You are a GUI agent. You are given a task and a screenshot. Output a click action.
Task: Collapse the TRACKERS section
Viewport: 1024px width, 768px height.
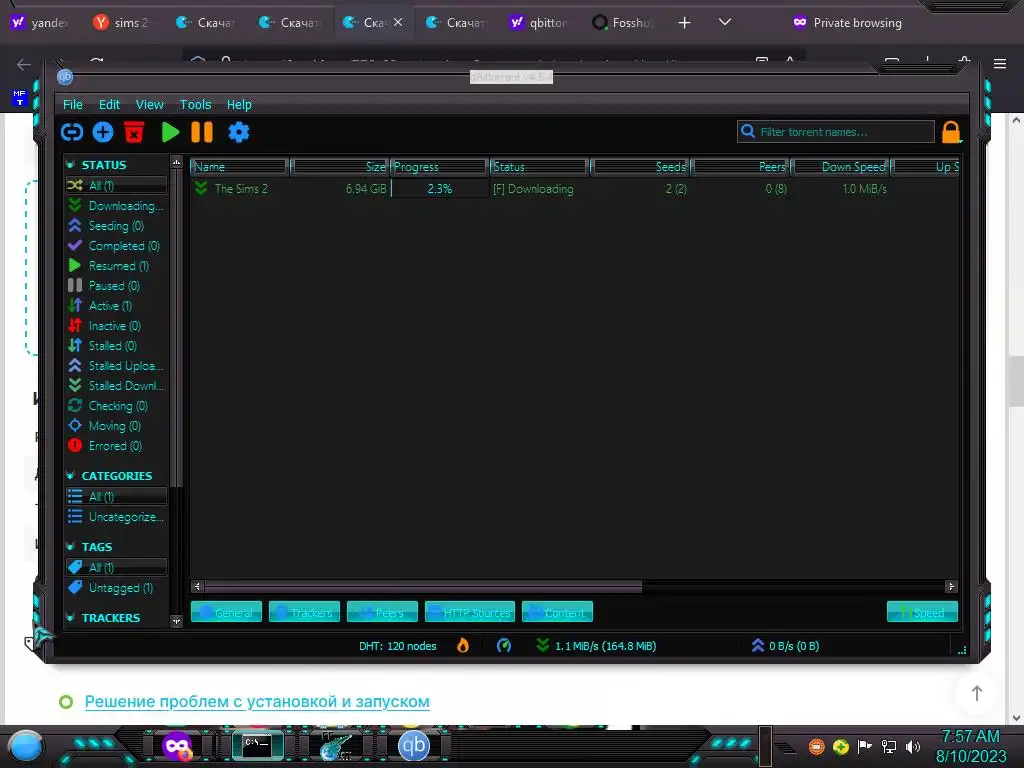click(71, 617)
